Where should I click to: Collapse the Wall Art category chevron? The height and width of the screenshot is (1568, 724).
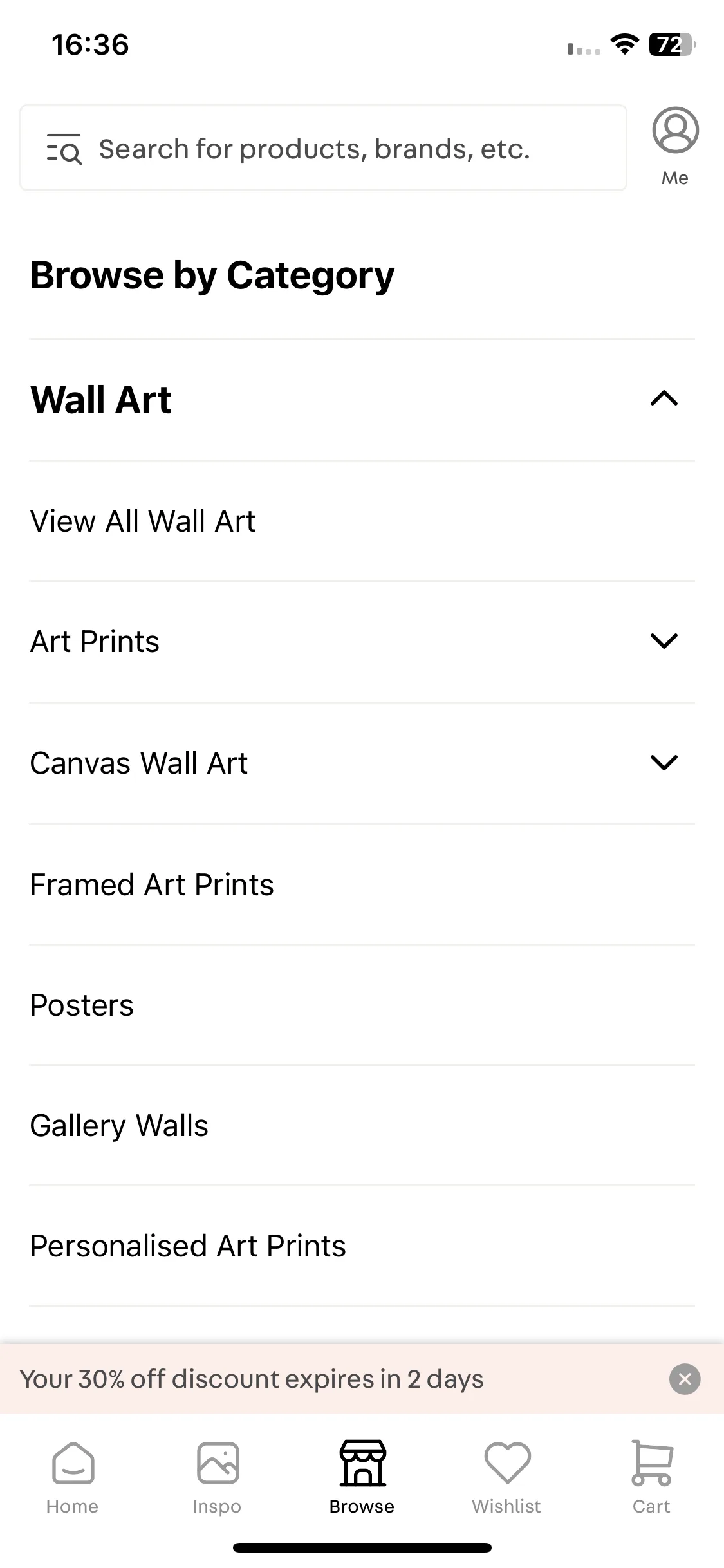(x=664, y=399)
